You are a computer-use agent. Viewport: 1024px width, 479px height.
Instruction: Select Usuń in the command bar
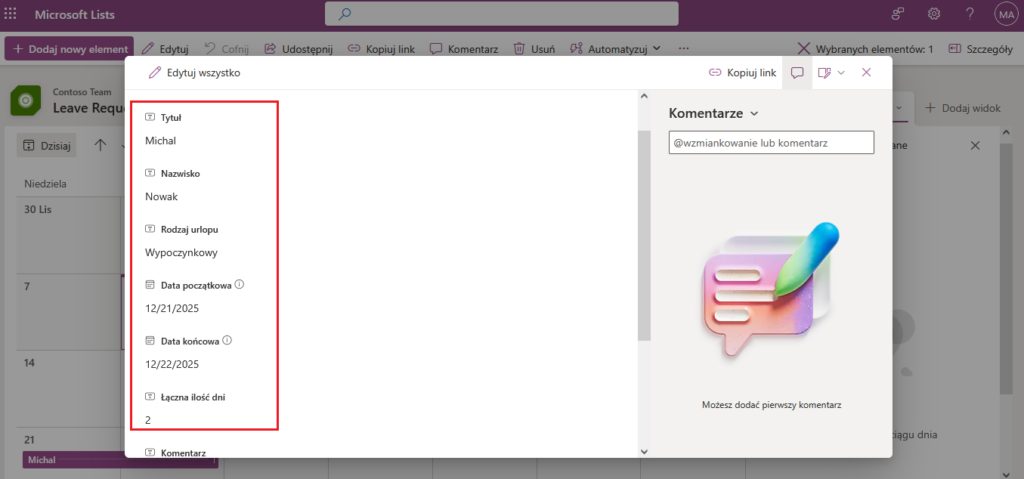(x=534, y=48)
